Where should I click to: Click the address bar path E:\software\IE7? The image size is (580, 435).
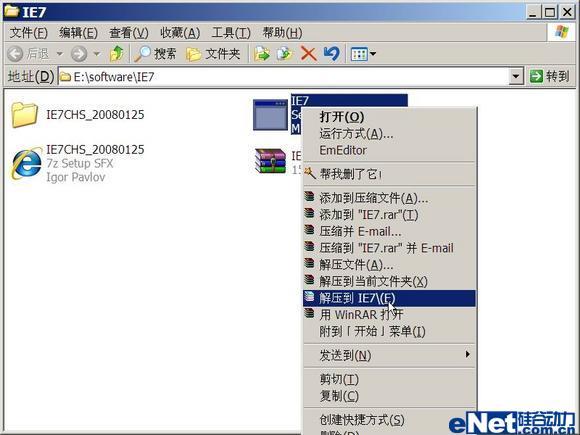click(114, 77)
